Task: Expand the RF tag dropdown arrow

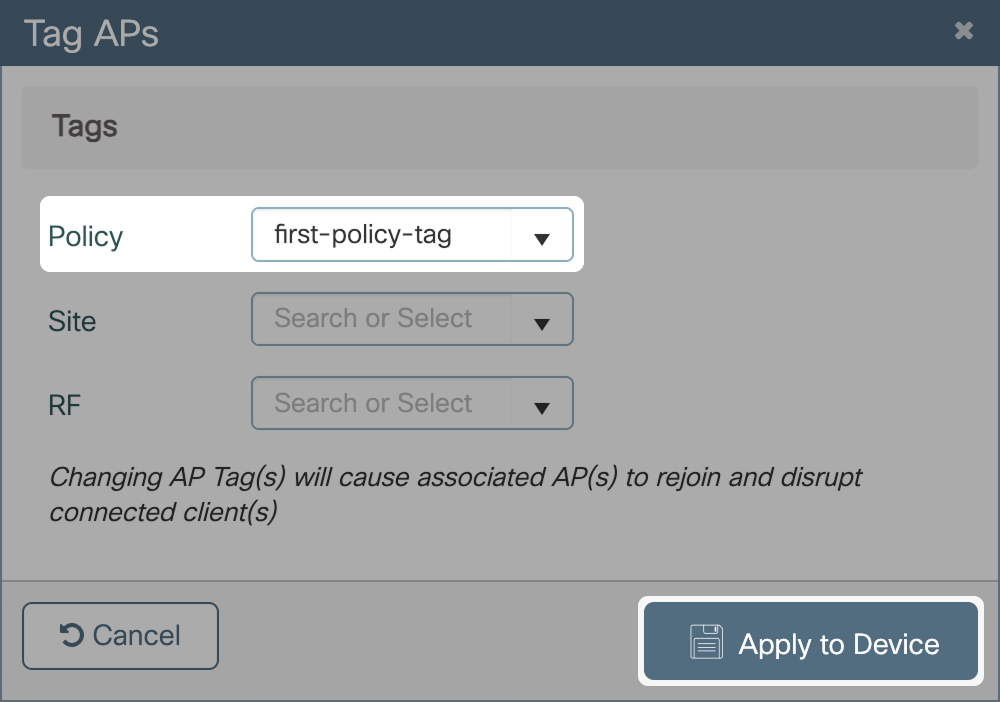Action: (542, 407)
